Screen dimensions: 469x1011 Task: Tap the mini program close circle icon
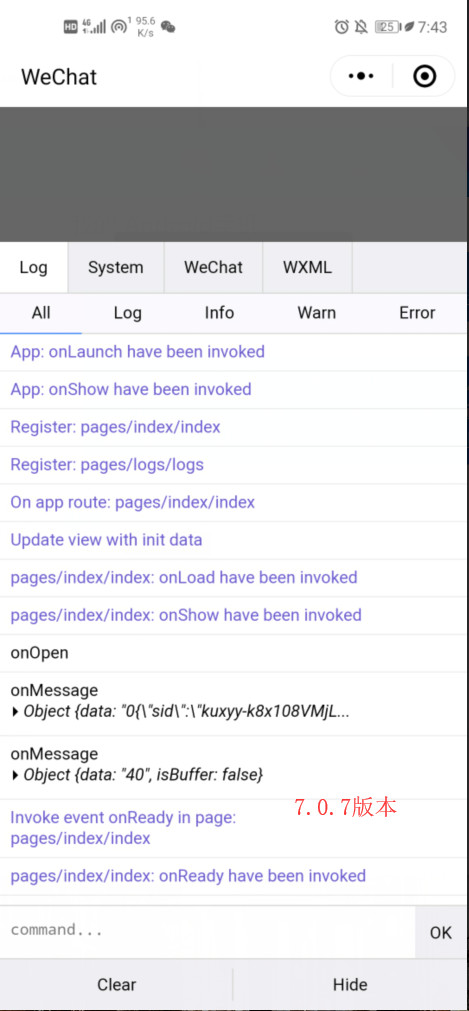coord(424,76)
